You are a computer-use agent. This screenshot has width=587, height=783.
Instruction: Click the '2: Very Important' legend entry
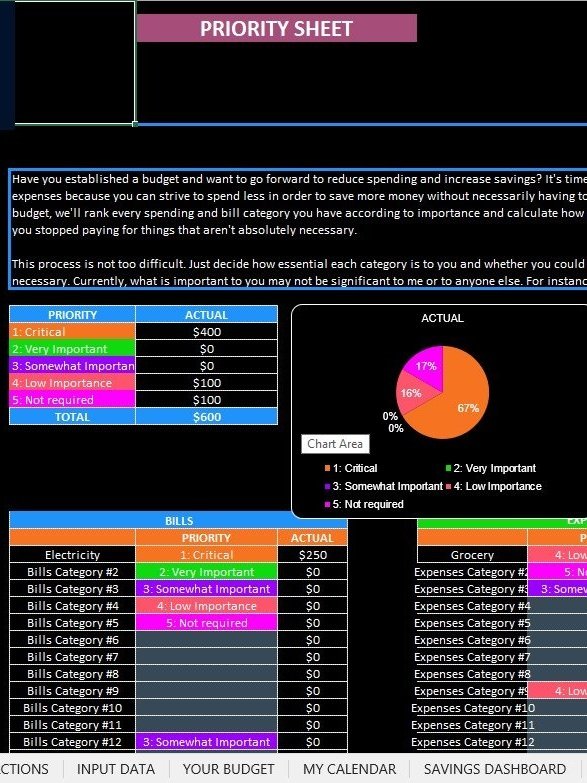(x=490, y=468)
